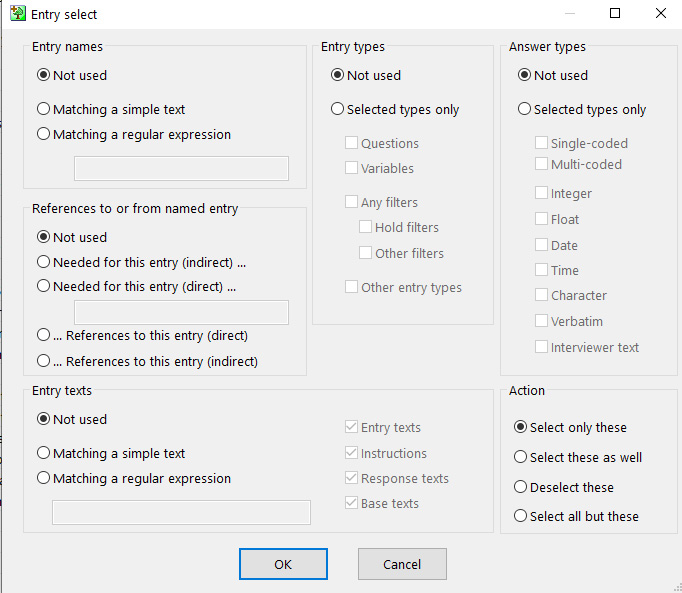Check the Verbatim answer type checkbox

pyautogui.click(x=541, y=321)
